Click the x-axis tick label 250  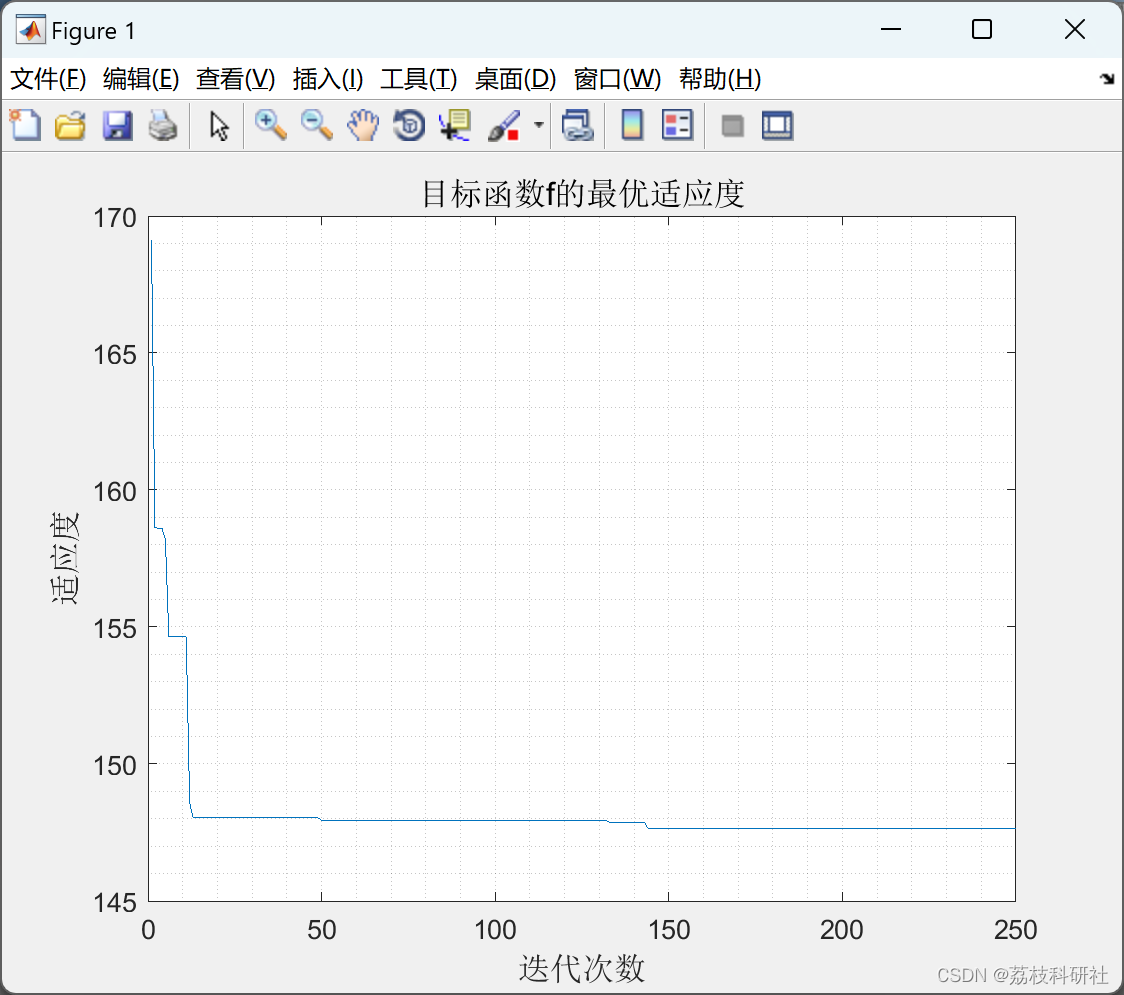1016,930
